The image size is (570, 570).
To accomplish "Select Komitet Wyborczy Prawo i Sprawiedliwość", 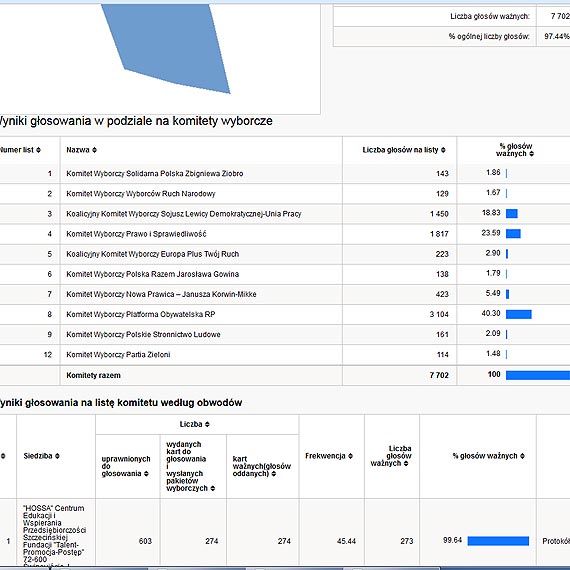I will tap(136, 234).
